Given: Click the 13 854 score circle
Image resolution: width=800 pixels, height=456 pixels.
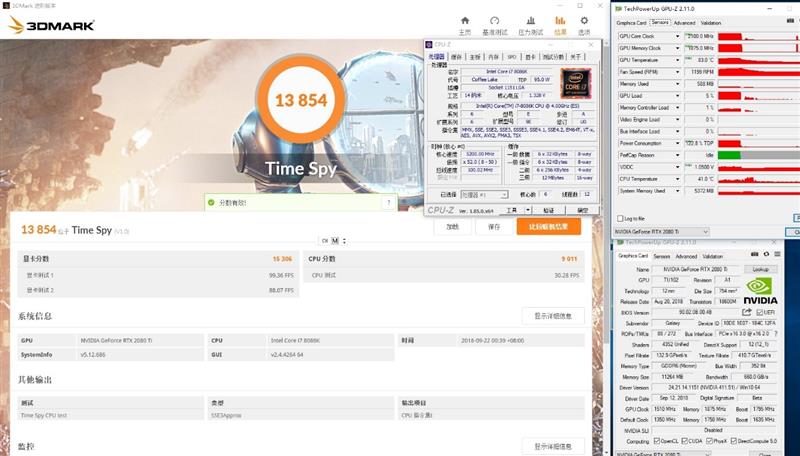Looking at the screenshot, I should (301, 100).
